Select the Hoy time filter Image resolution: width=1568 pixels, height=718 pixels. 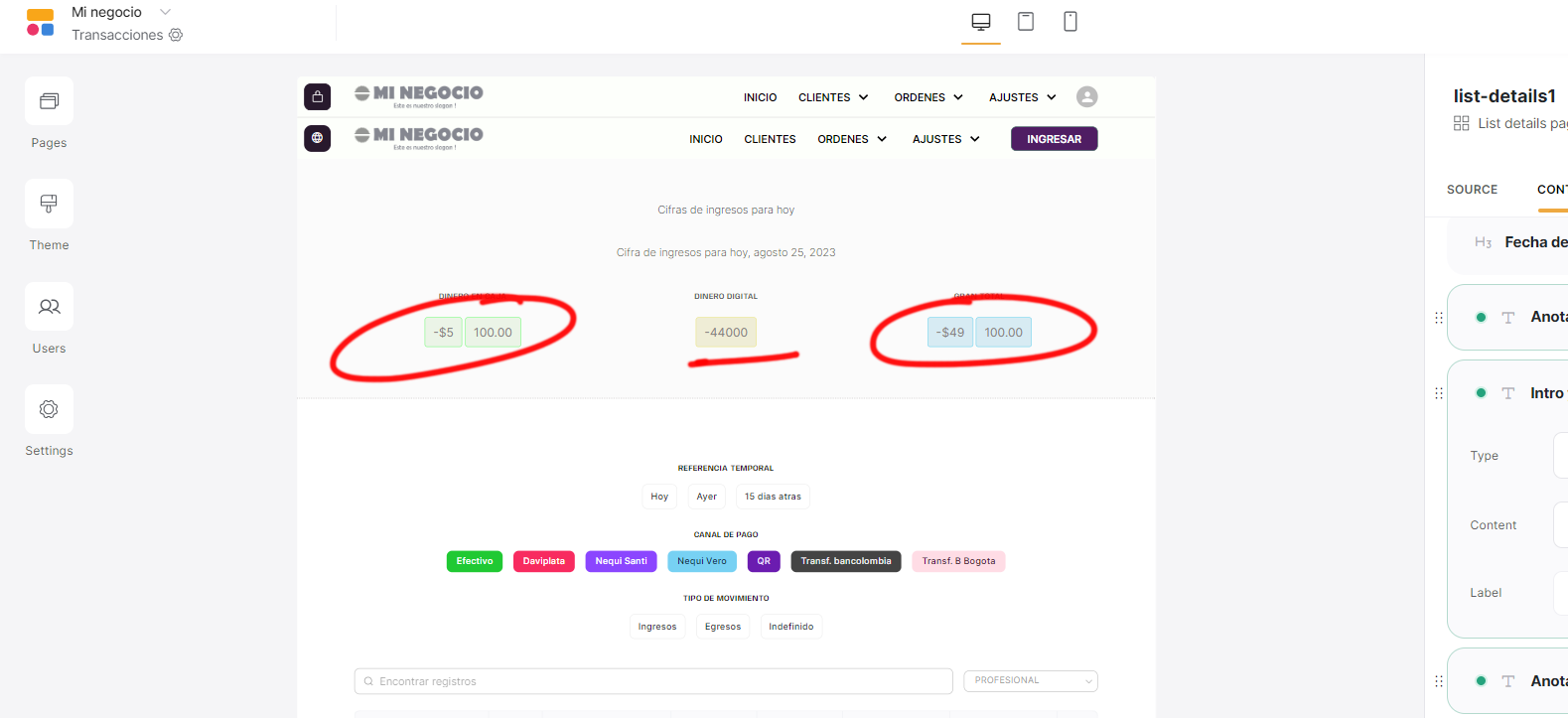click(x=659, y=497)
